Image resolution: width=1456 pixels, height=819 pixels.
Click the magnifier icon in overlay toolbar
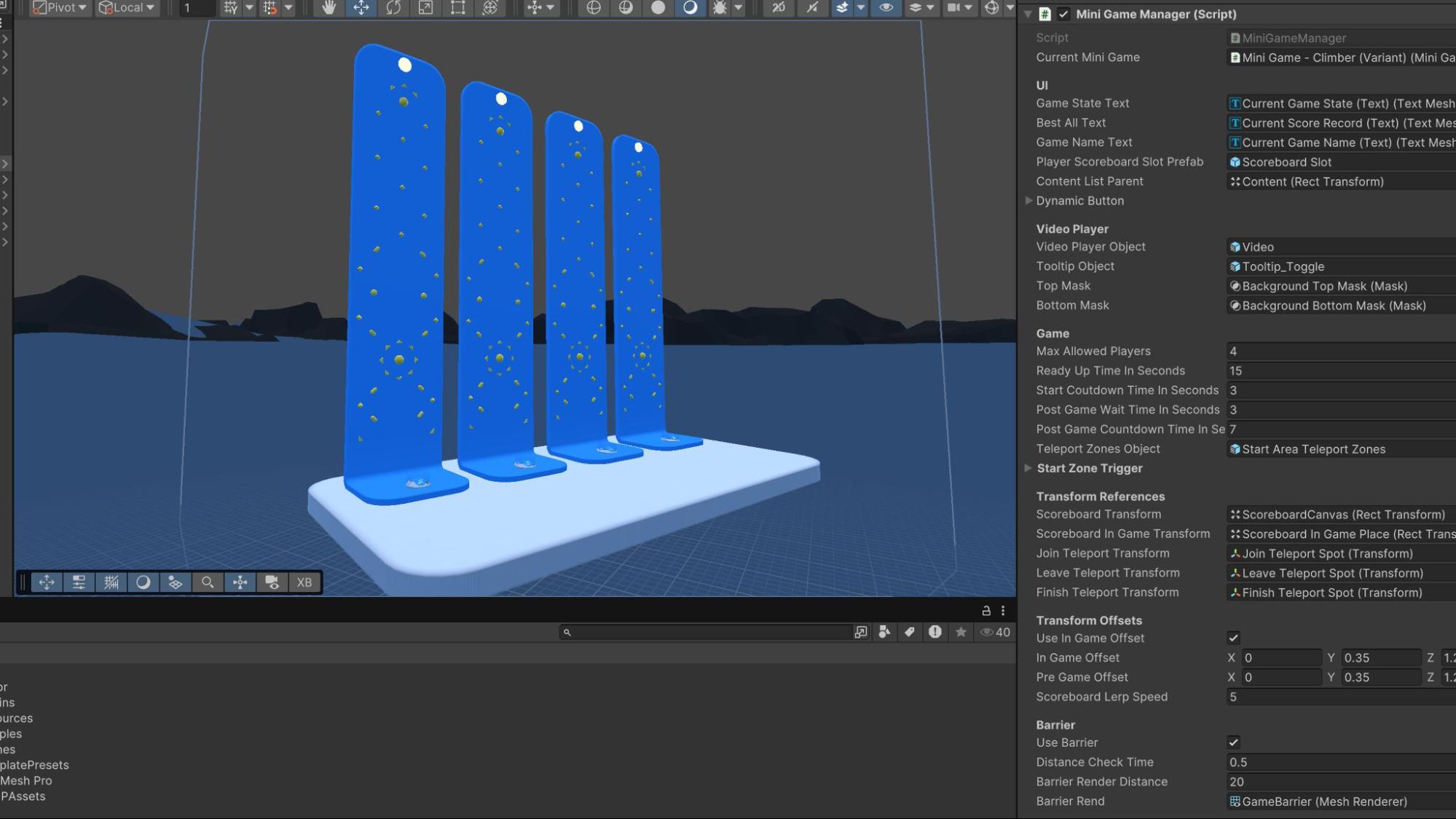[x=208, y=582]
